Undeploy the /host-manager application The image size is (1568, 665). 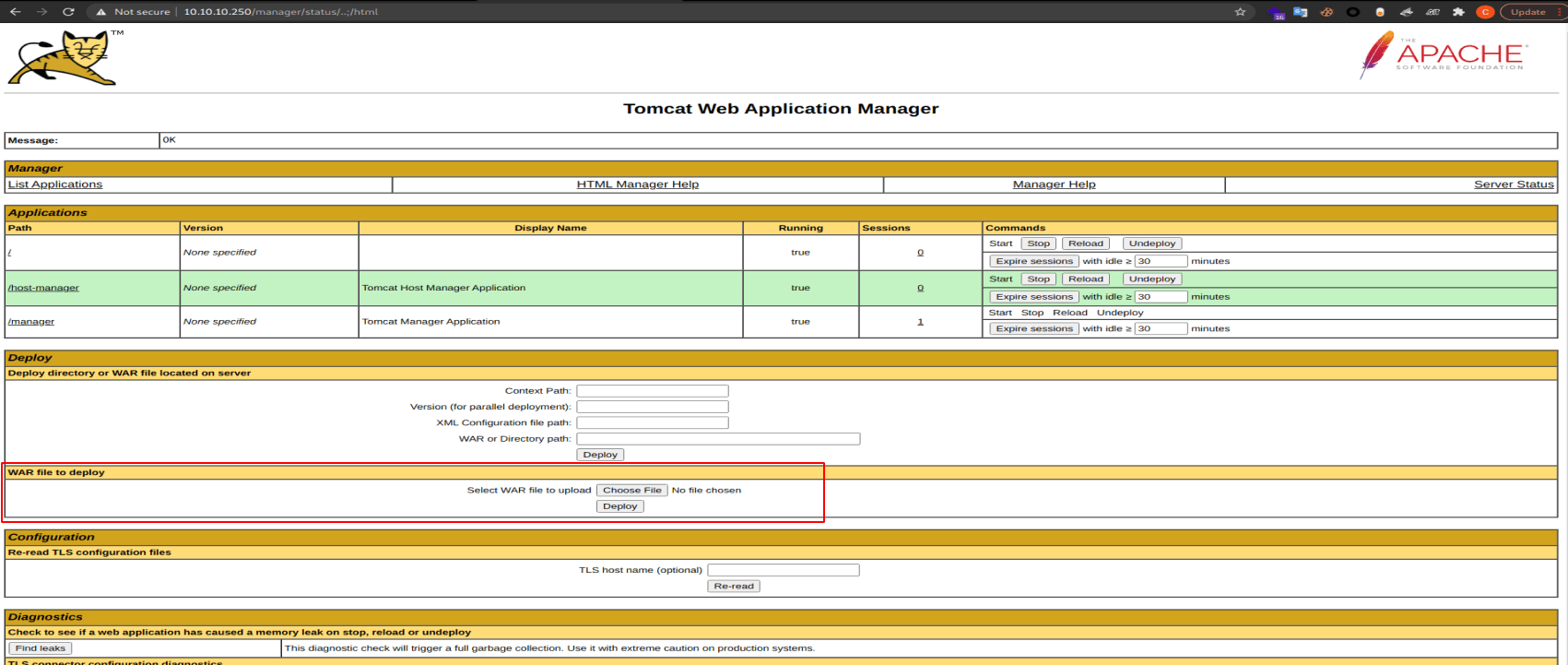tap(1152, 279)
